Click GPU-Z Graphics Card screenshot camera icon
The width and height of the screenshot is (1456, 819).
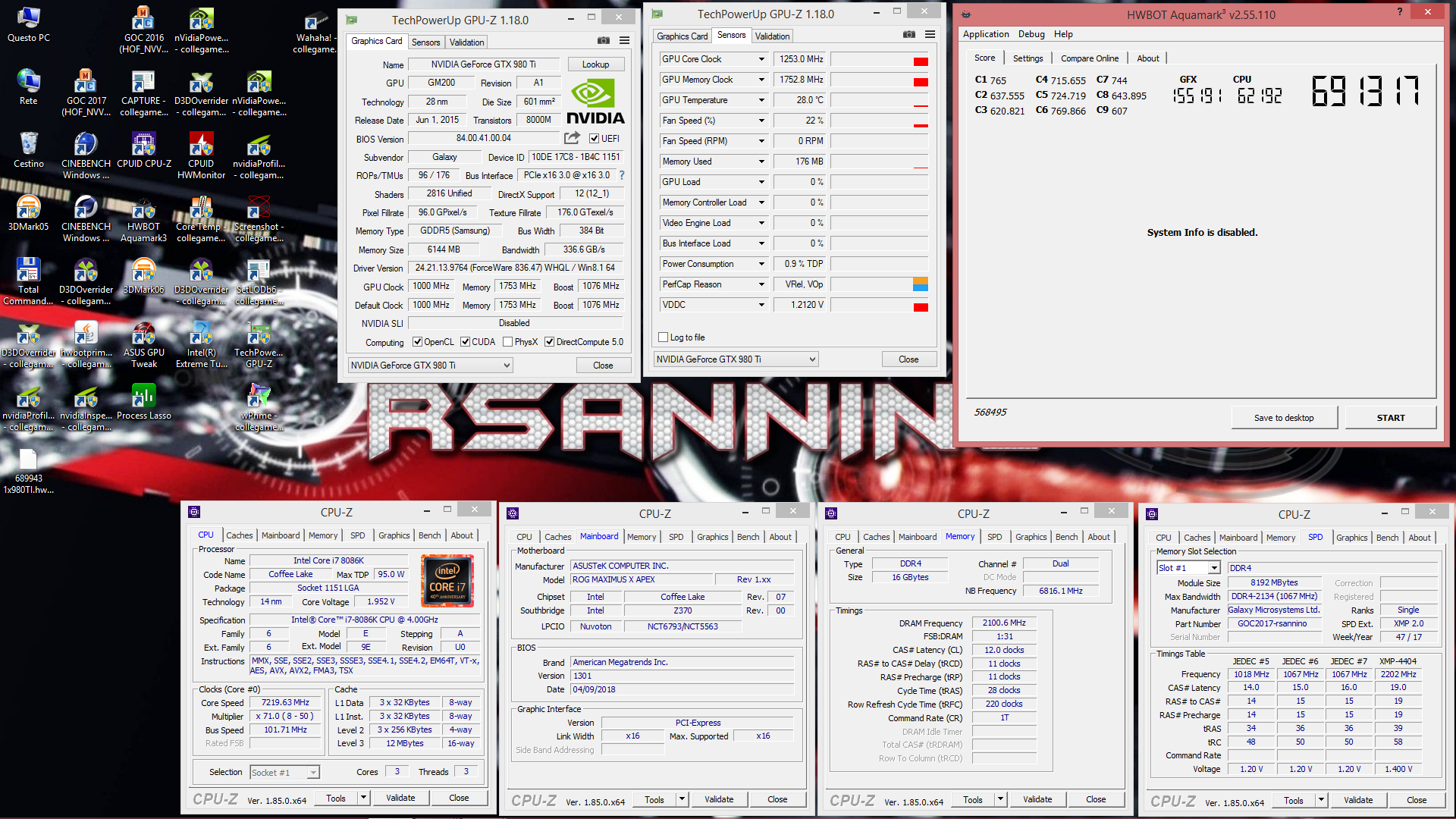604,41
